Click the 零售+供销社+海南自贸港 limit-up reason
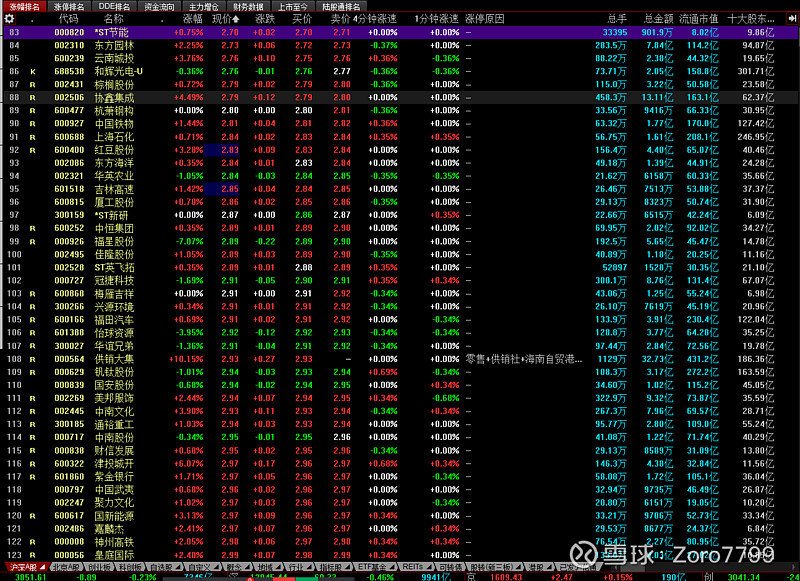This screenshot has width=800, height=581. click(523, 360)
